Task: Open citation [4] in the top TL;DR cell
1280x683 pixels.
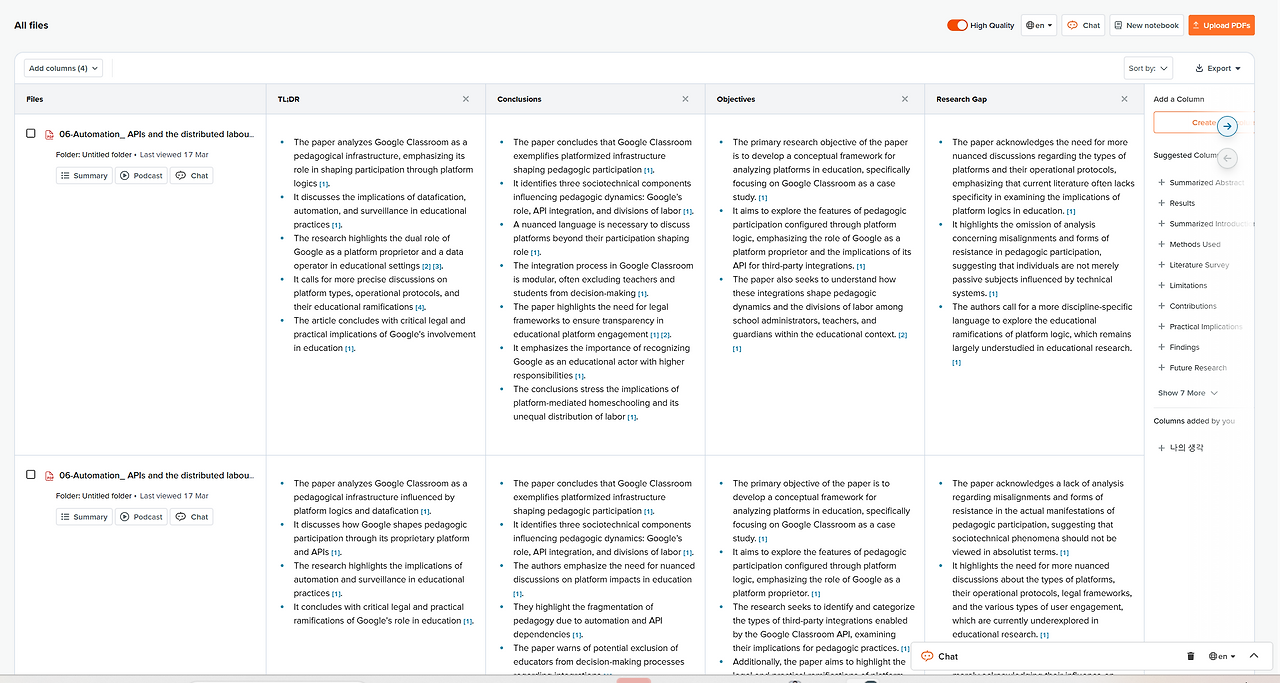Action: (x=420, y=308)
